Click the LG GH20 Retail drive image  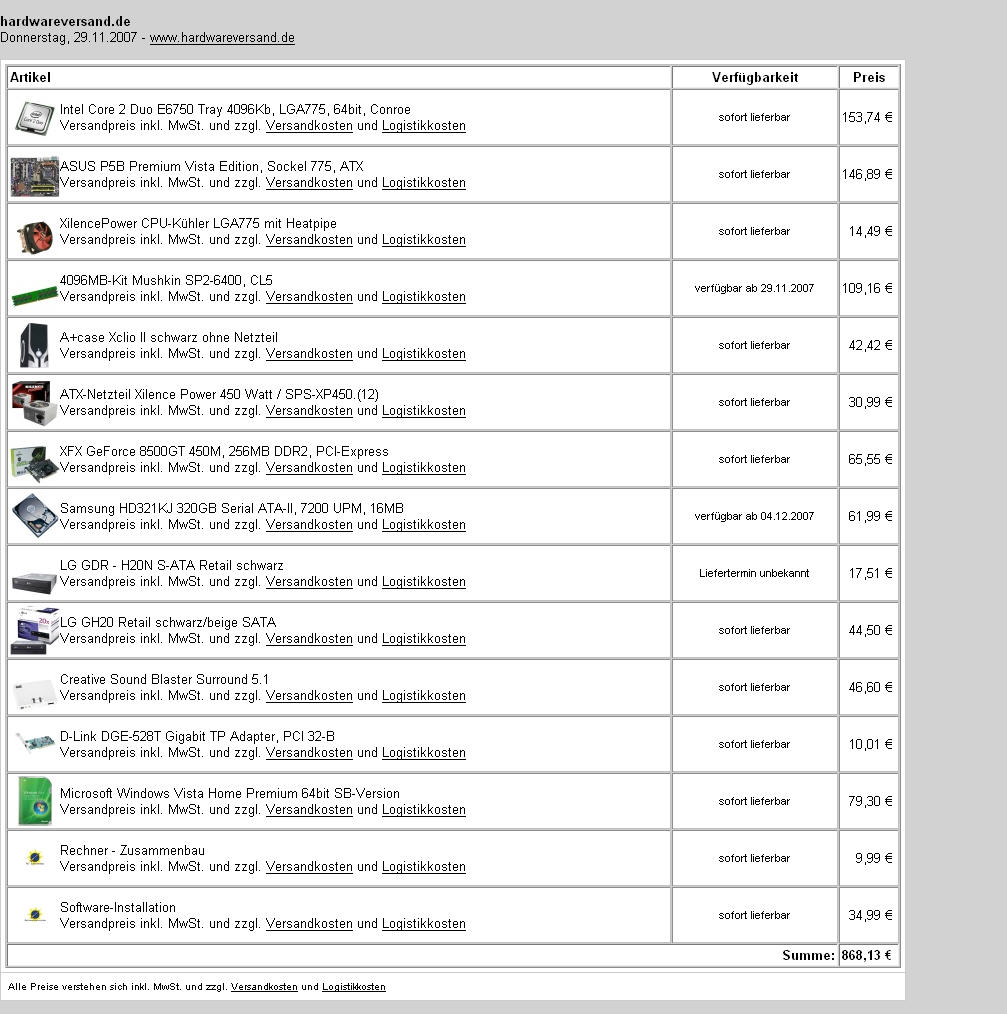tap(35, 630)
